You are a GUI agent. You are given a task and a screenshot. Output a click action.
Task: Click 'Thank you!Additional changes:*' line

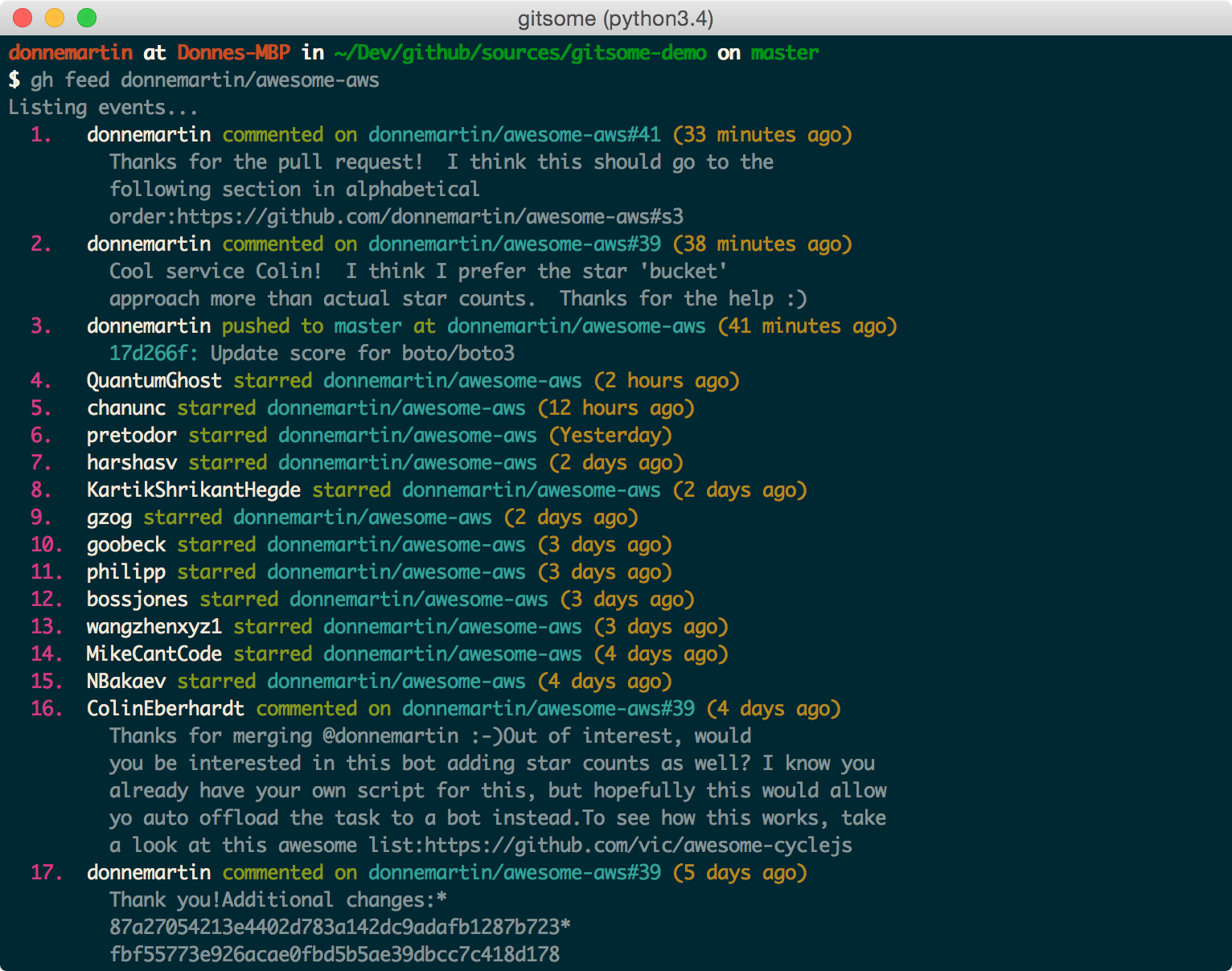[x=278, y=900]
